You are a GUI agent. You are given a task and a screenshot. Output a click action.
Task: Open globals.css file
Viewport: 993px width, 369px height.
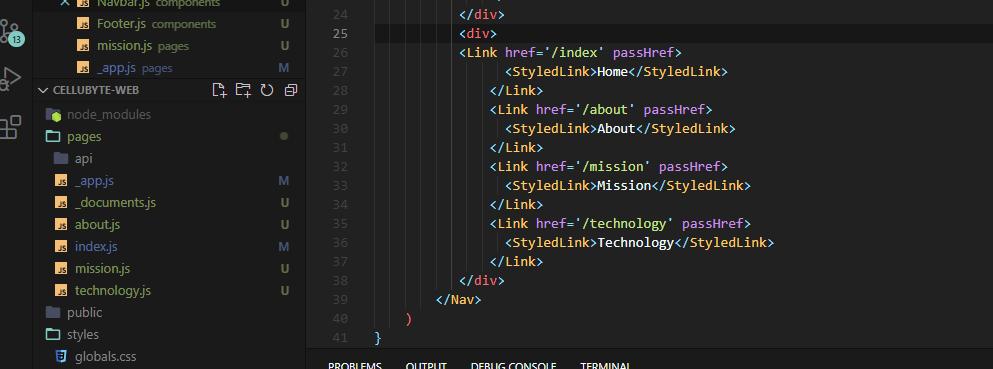pos(105,356)
